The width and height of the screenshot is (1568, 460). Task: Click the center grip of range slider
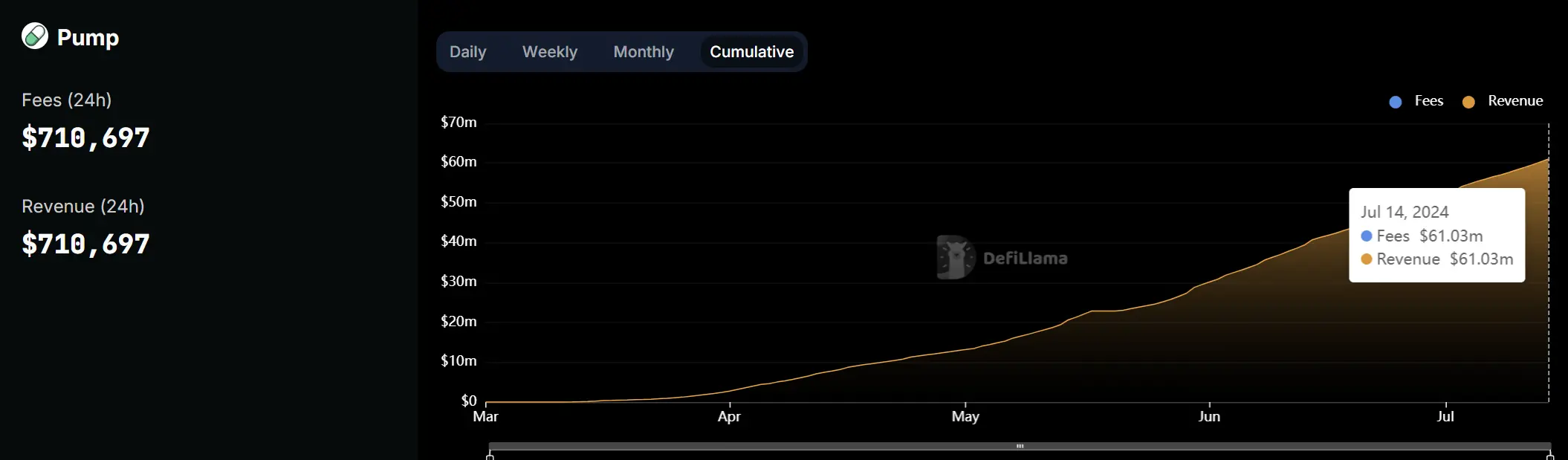point(1020,447)
